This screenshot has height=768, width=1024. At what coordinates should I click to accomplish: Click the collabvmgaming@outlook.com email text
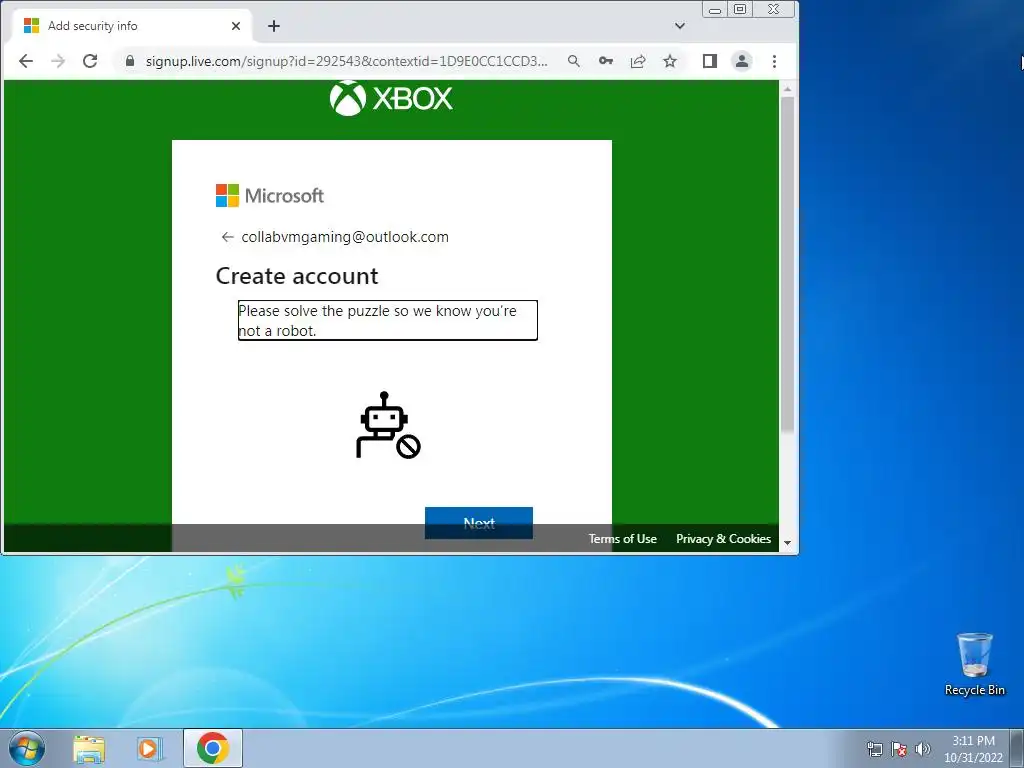pyautogui.click(x=345, y=237)
